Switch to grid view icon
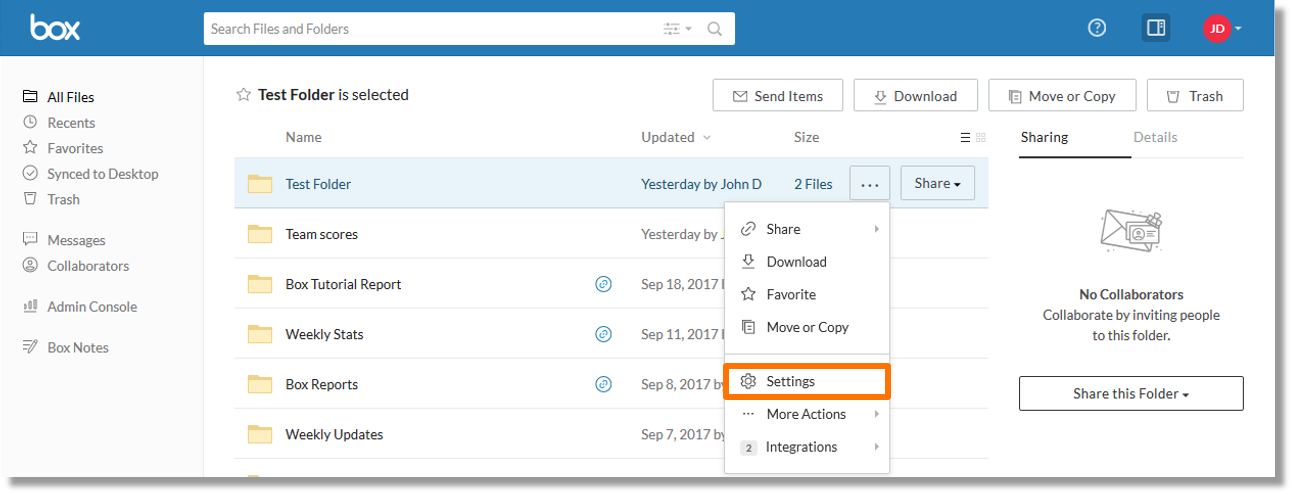This screenshot has width=1293, height=495. [981, 138]
